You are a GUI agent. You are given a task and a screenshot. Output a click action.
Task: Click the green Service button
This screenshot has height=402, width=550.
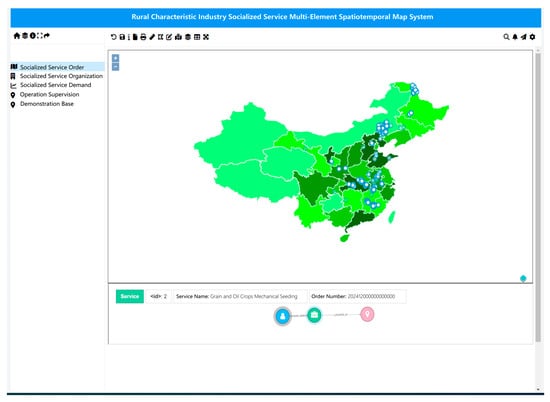[130, 296]
